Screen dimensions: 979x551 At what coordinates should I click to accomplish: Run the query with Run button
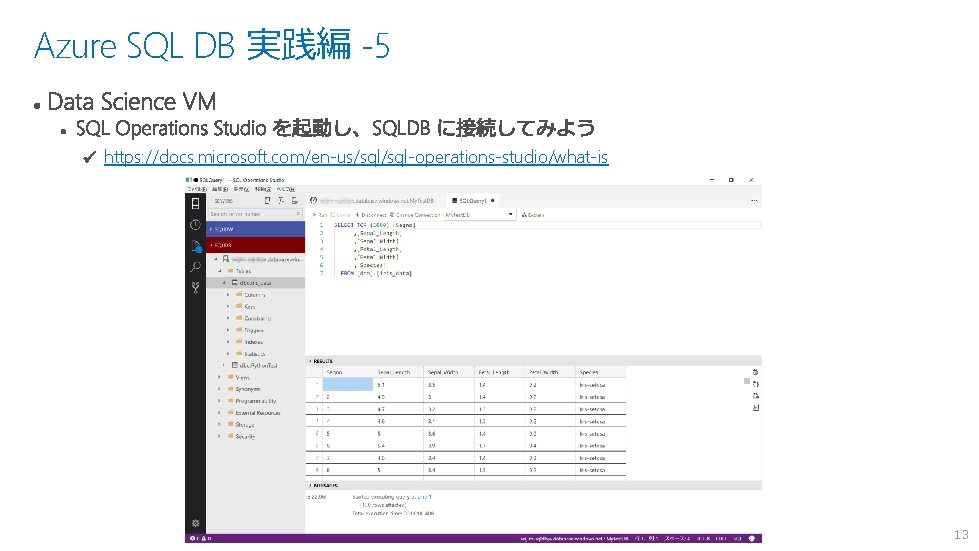click(x=319, y=215)
